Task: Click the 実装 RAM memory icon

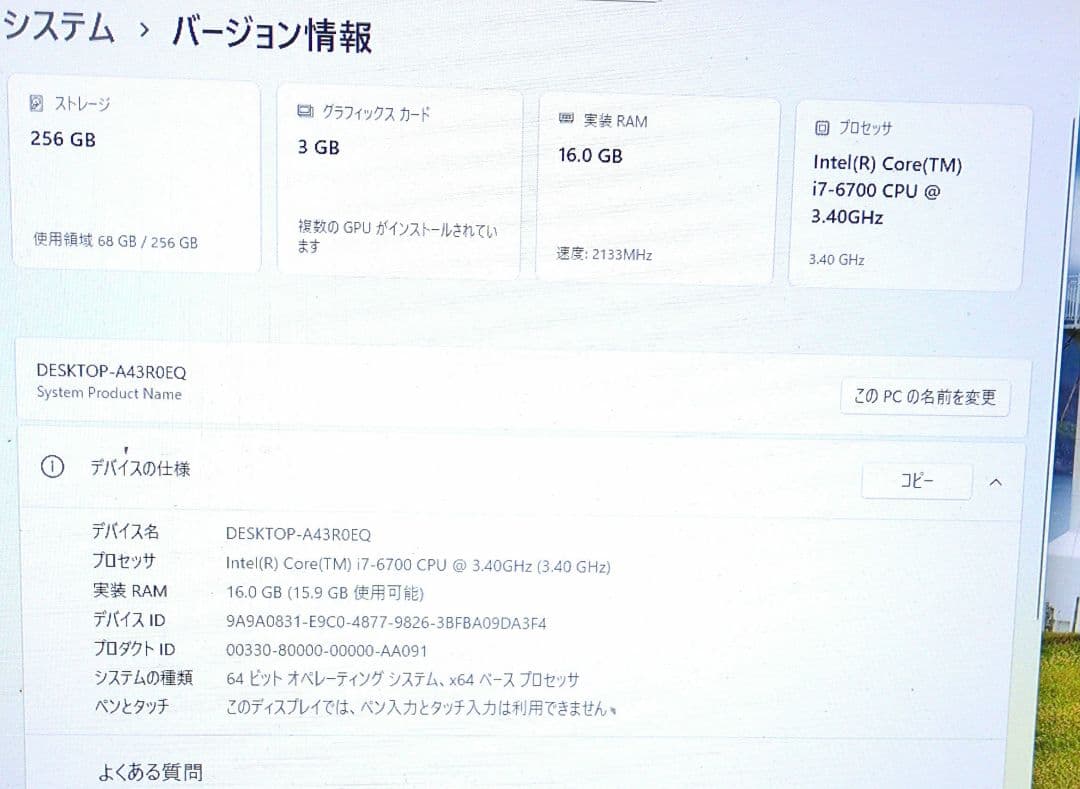Action: point(565,121)
